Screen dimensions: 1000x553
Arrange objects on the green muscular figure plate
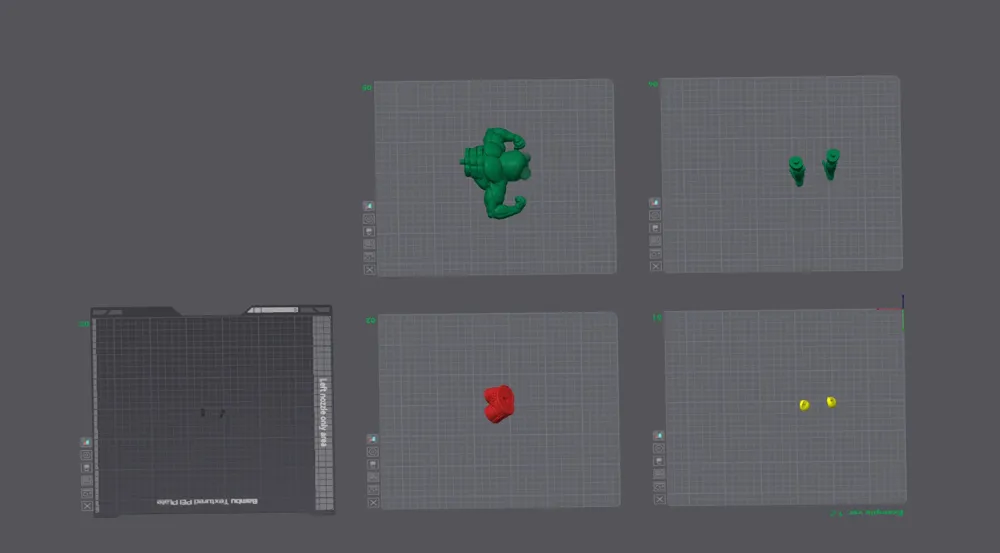[369, 244]
